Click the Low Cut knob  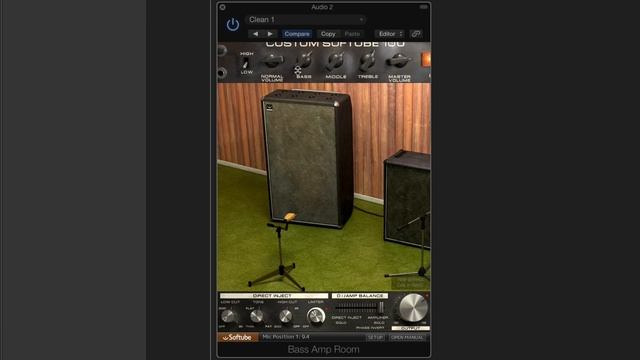coord(229,316)
